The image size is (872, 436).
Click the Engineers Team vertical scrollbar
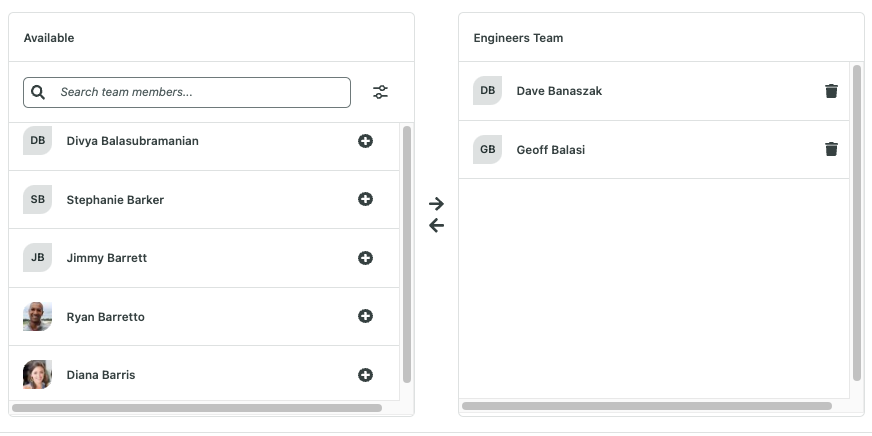(x=857, y=223)
